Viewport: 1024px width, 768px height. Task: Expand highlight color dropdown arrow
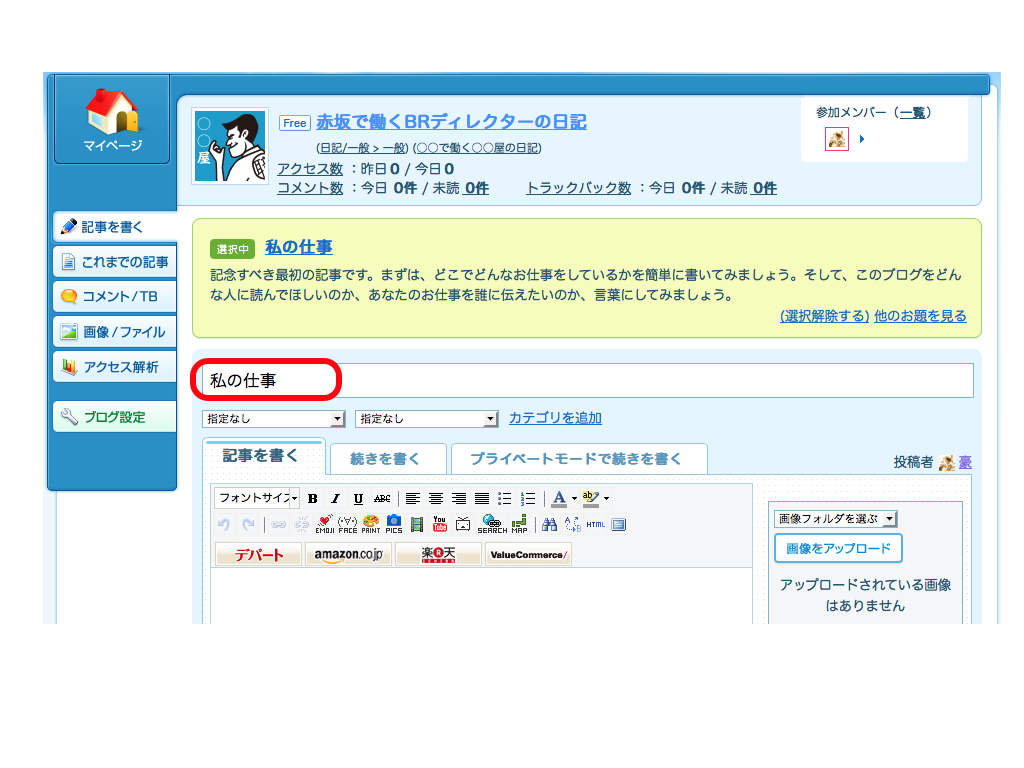pos(607,498)
